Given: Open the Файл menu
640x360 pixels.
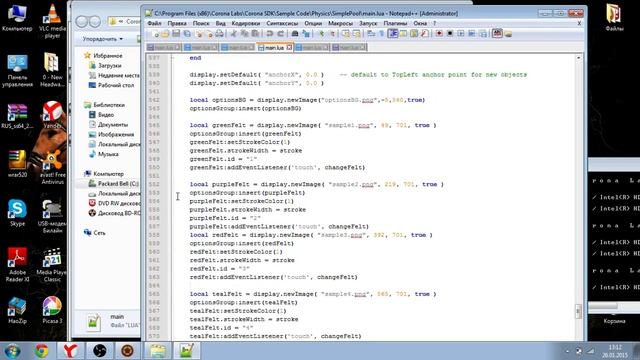Looking at the screenshot, I should tap(154, 23).
